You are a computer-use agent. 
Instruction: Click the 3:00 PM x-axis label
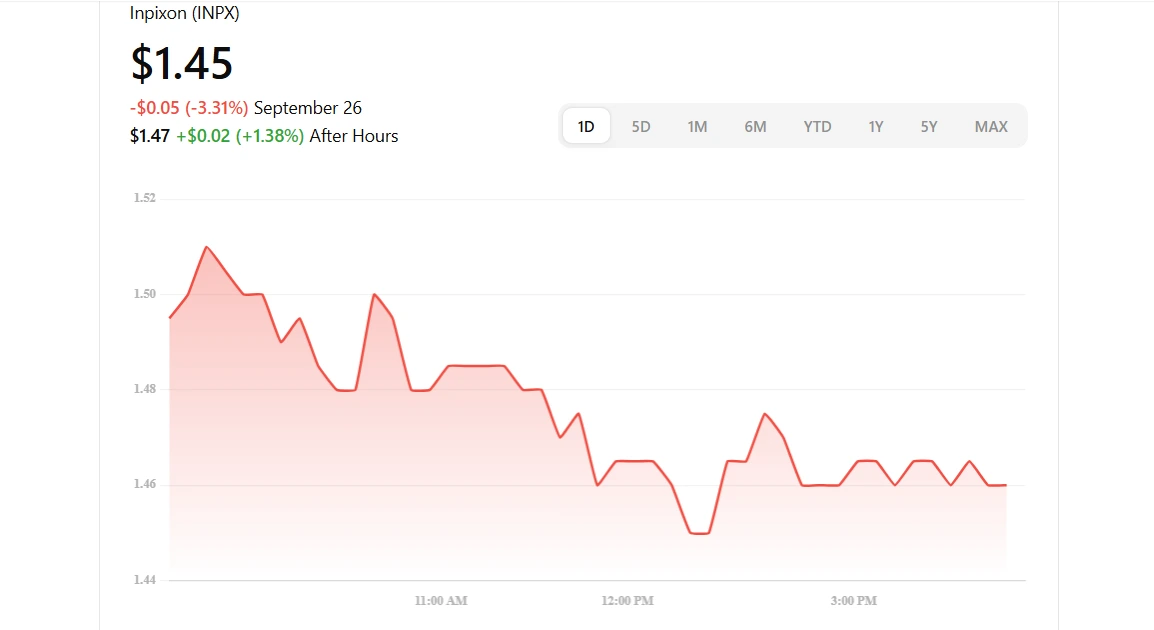854,601
